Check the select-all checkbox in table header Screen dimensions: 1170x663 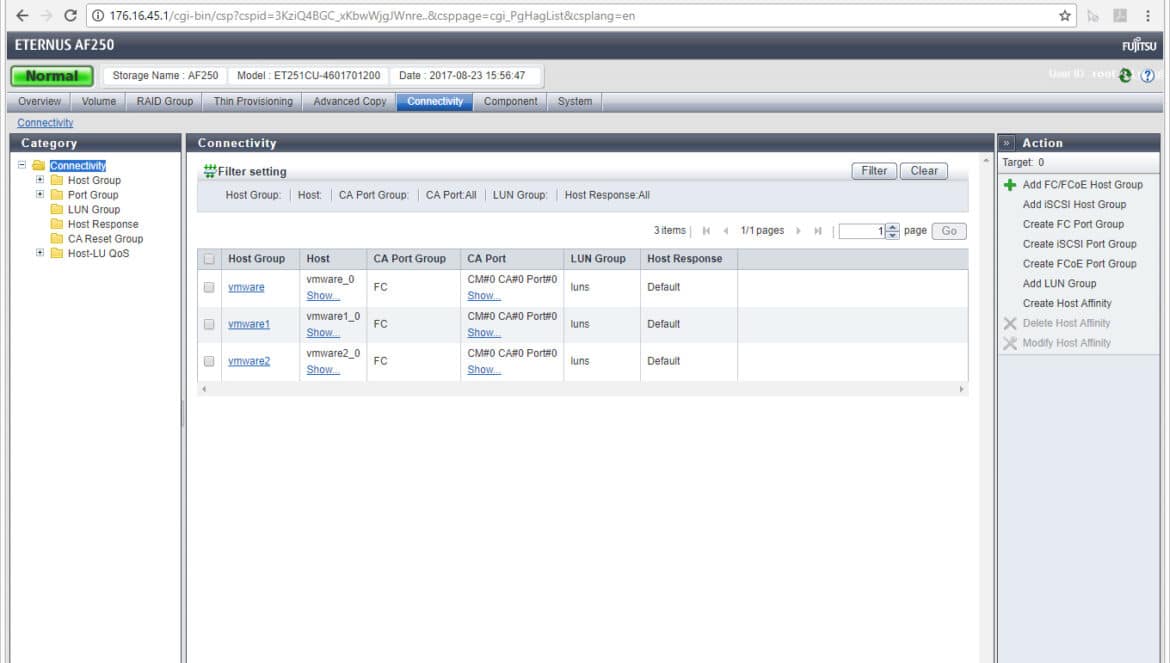[209, 259]
